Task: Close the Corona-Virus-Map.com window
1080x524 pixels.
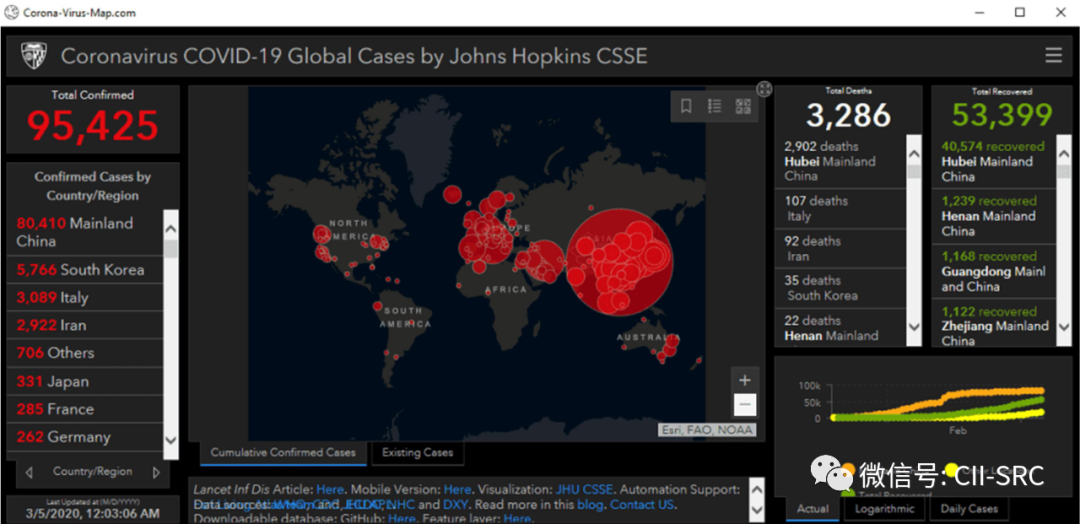Action: (x=1059, y=12)
